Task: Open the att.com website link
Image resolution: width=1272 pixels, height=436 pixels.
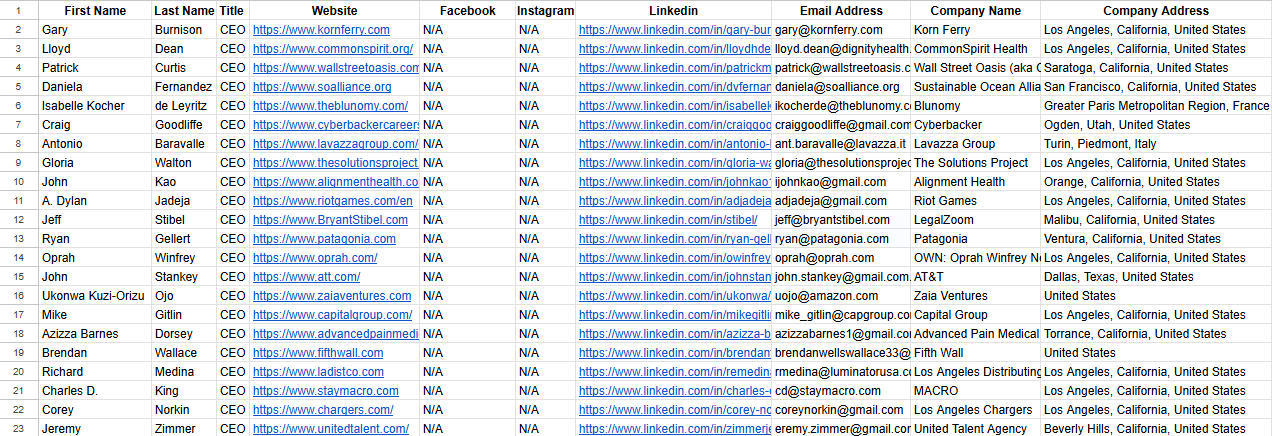Action: point(306,277)
